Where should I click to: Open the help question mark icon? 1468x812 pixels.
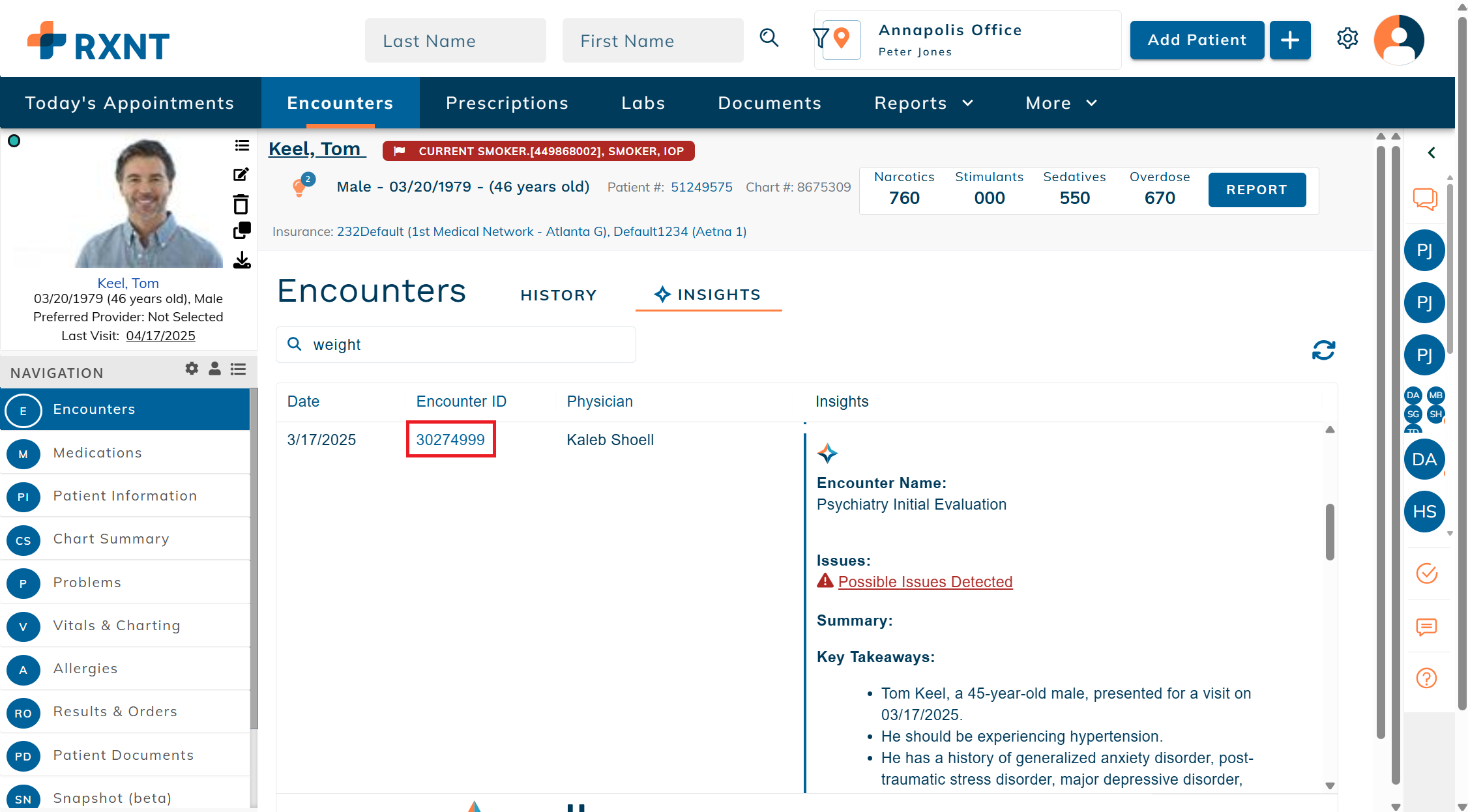coord(1426,678)
